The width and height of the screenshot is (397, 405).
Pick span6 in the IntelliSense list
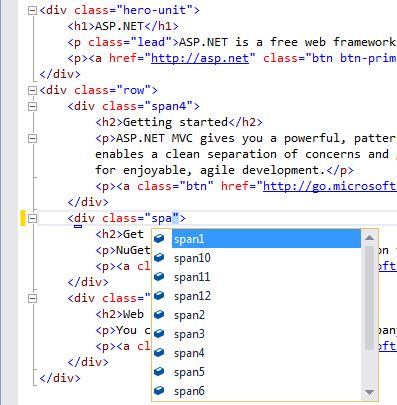189,391
